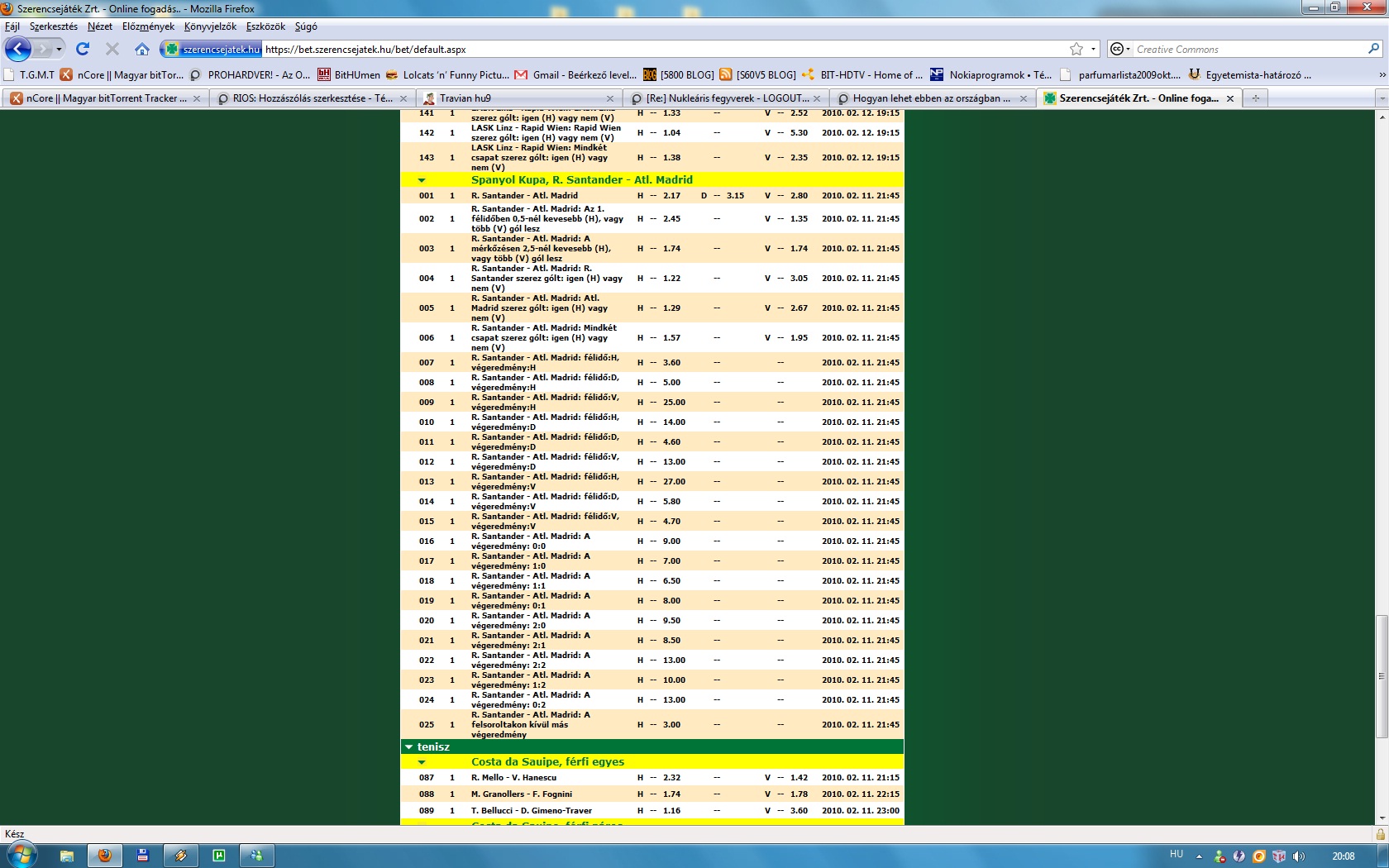Open the BIT-HDTV bookmark

862,74
